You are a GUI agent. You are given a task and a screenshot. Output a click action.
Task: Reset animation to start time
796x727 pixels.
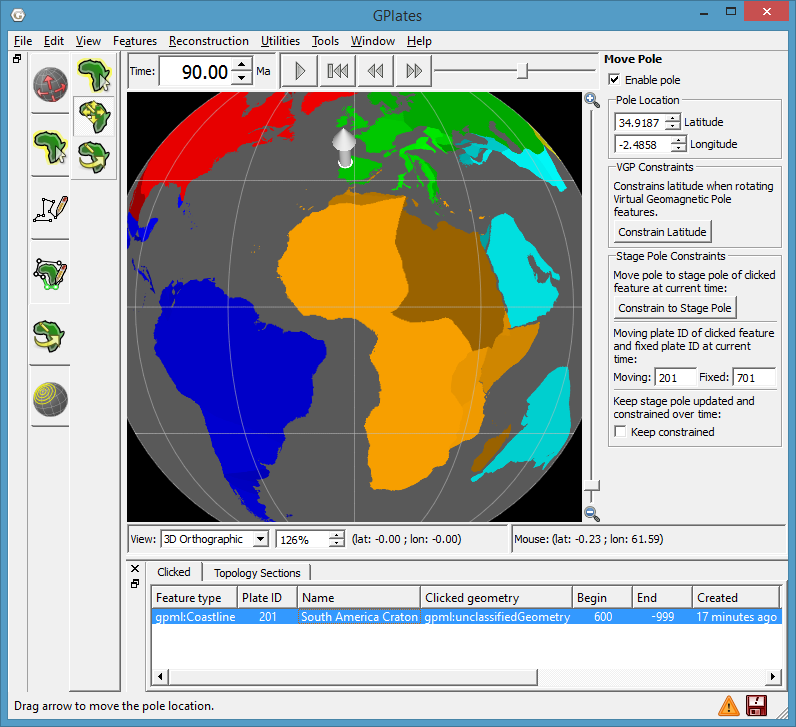338,71
